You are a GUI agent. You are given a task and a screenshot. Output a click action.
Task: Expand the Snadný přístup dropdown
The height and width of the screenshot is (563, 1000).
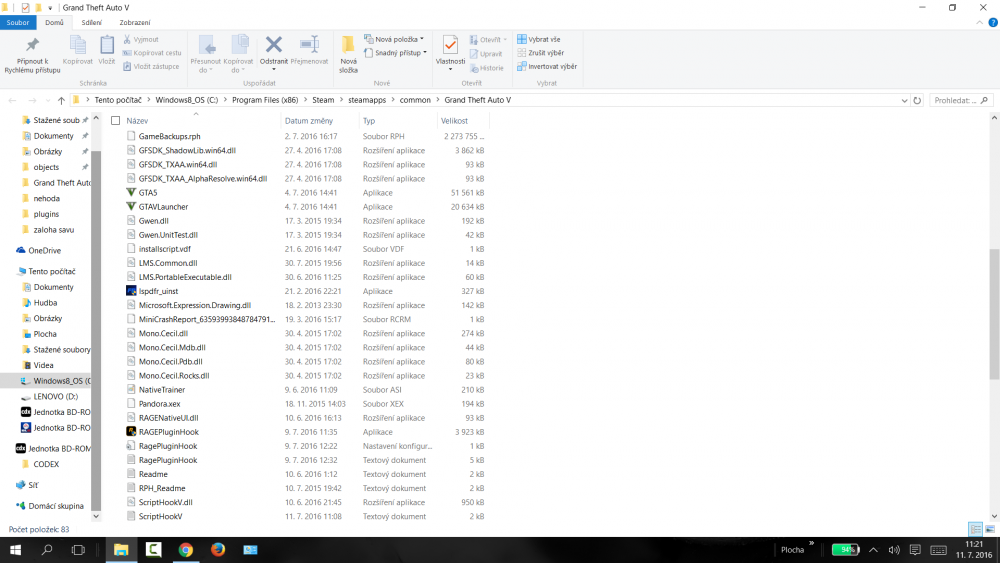coord(398,53)
